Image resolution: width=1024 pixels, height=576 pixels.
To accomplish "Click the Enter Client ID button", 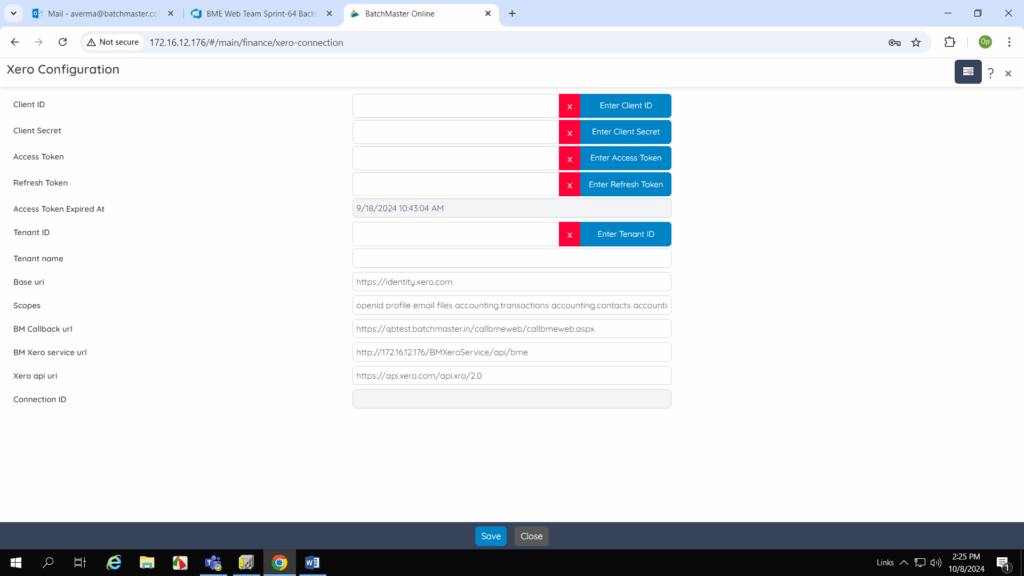I will pyautogui.click(x=625, y=106).
